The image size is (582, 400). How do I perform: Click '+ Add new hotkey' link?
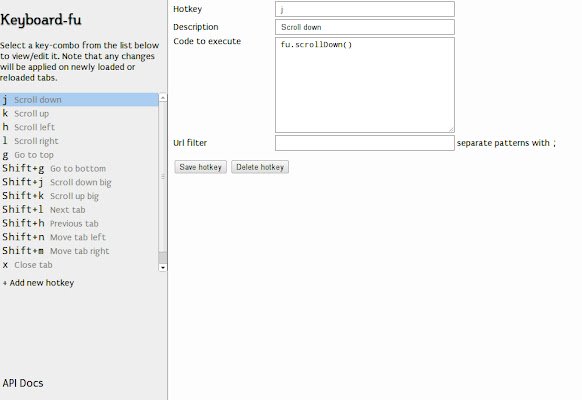[x=38, y=283]
